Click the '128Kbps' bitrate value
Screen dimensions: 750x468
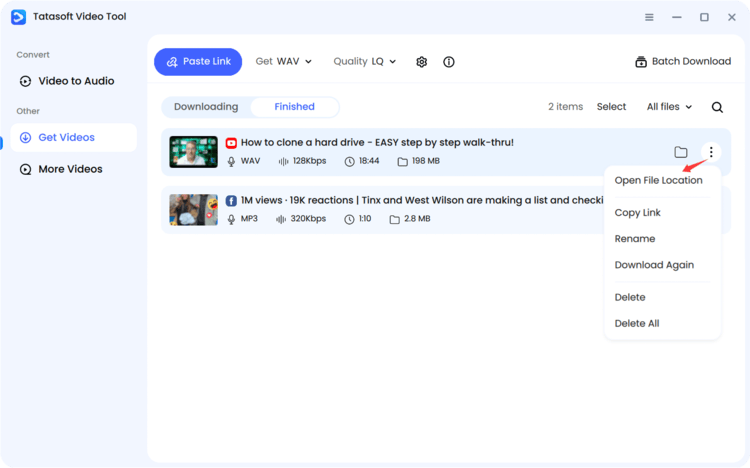[x=309, y=161]
